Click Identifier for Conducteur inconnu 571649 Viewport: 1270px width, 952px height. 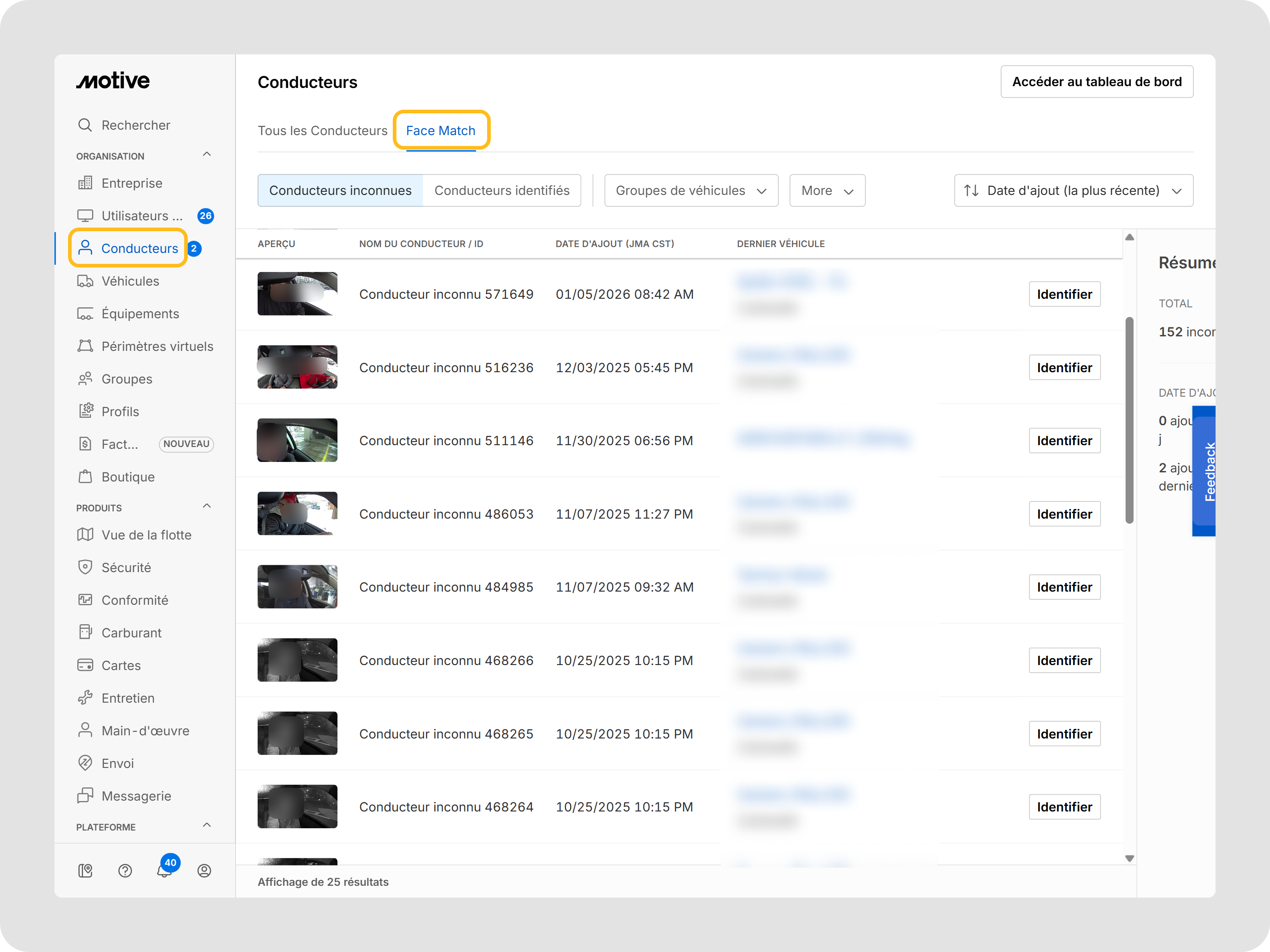[x=1064, y=294]
